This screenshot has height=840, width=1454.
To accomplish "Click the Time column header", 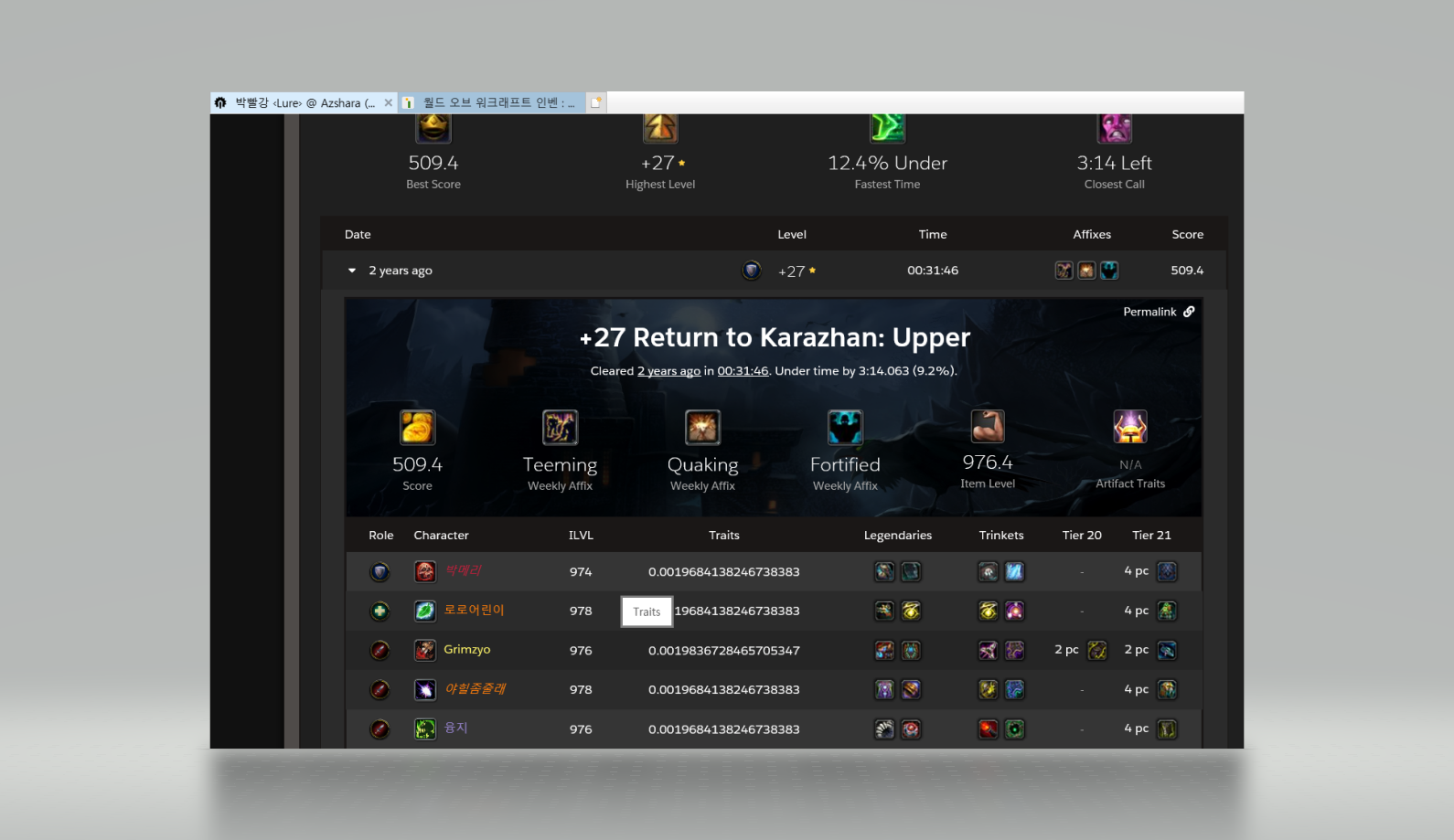I will 933,235.
